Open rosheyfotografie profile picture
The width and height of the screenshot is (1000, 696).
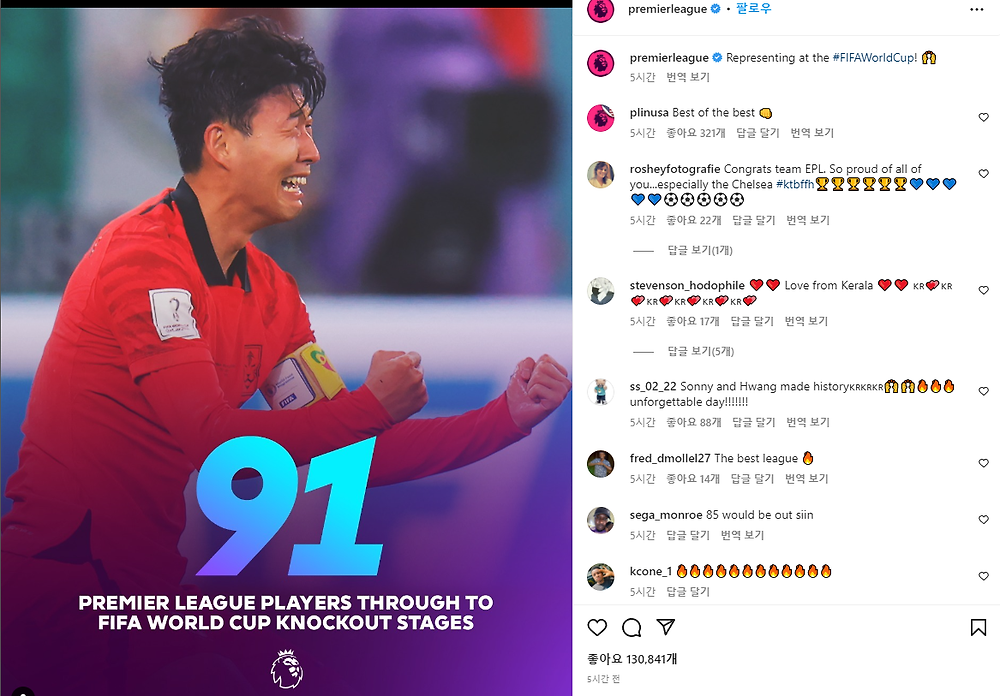click(x=600, y=175)
